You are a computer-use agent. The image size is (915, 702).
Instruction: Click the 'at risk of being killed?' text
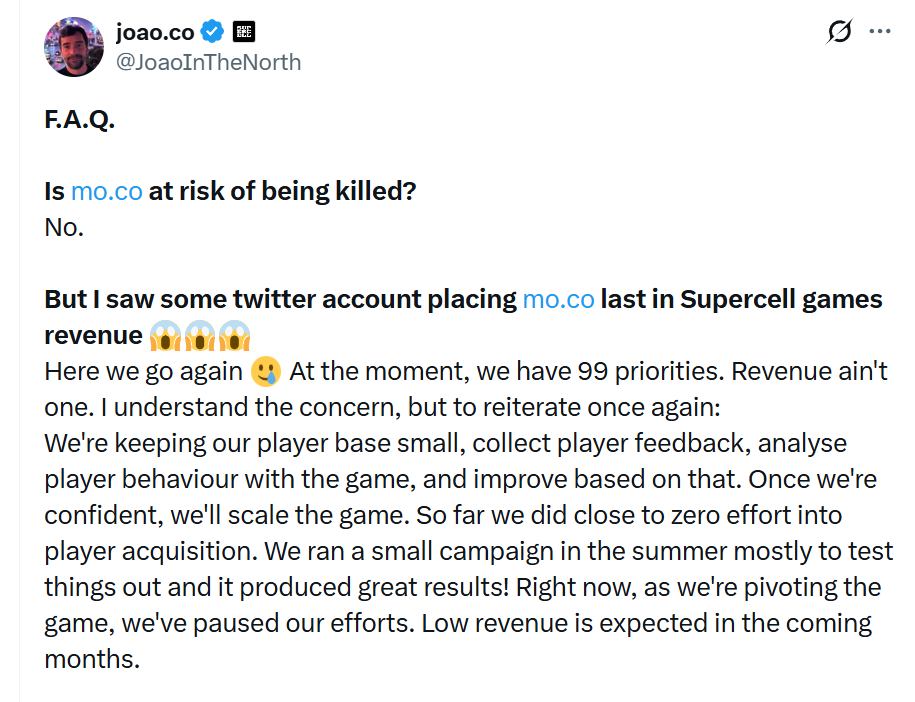[x=282, y=191]
